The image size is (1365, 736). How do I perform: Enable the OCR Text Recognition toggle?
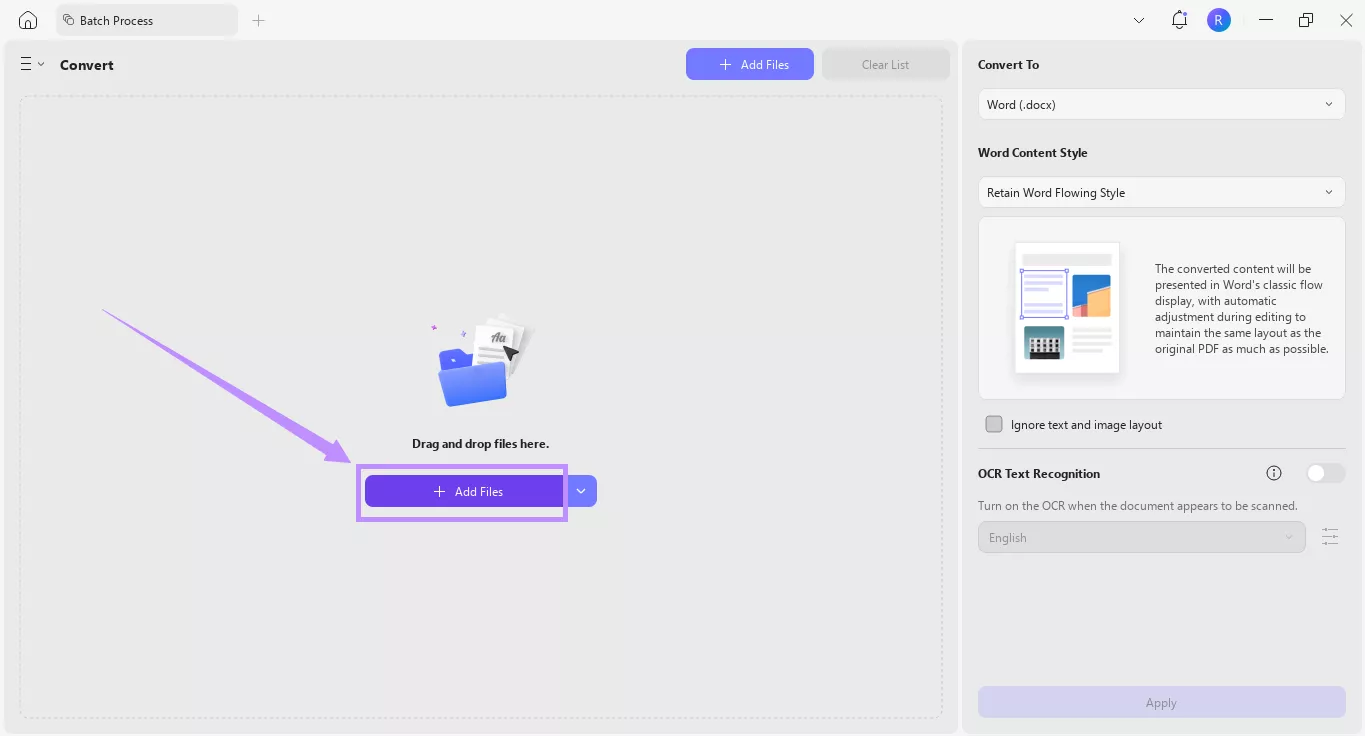1325,472
